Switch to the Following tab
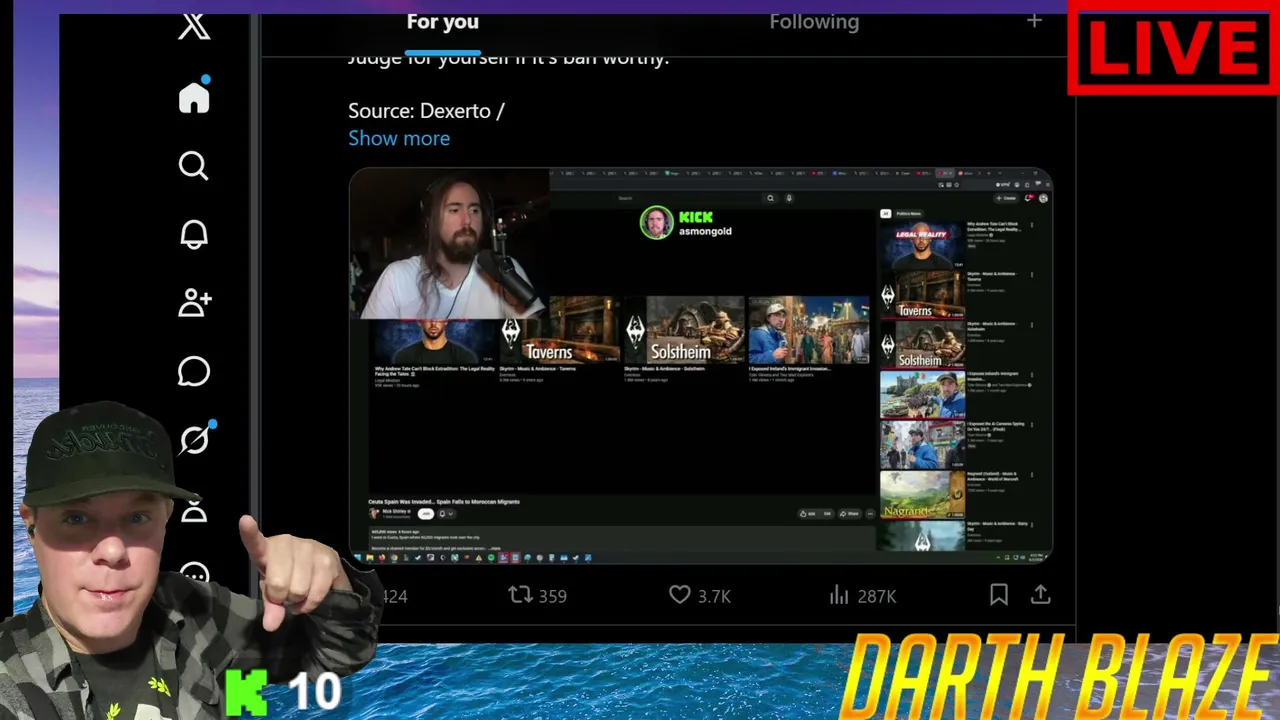The height and width of the screenshot is (720, 1280). (x=814, y=22)
